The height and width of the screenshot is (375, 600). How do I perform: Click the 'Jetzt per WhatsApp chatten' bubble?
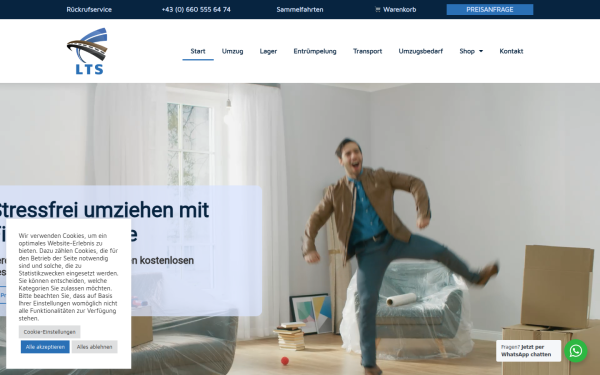pyautogui.click(x=528, y=351)
